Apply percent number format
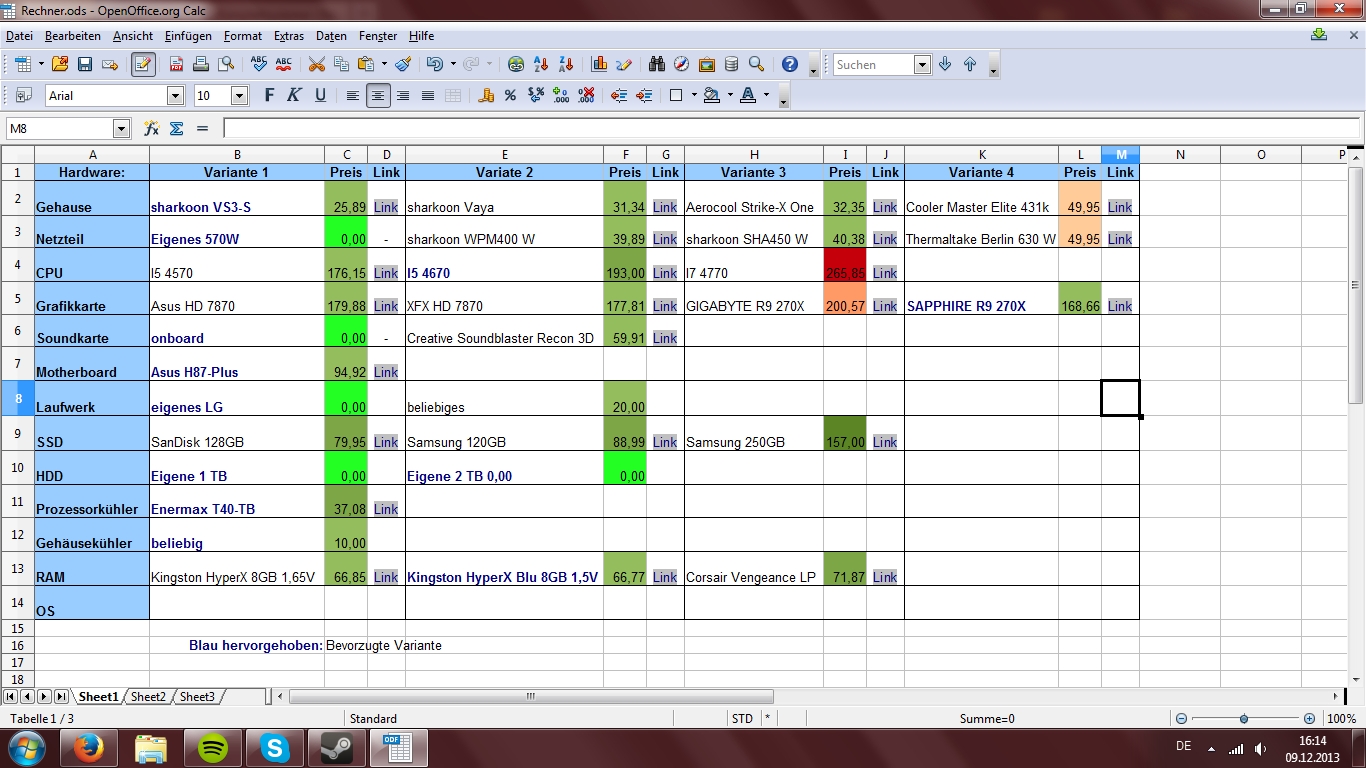Image resolution: width=1366 pixels, height=768 pixels. pyautogui.click(x=511, y=96)
